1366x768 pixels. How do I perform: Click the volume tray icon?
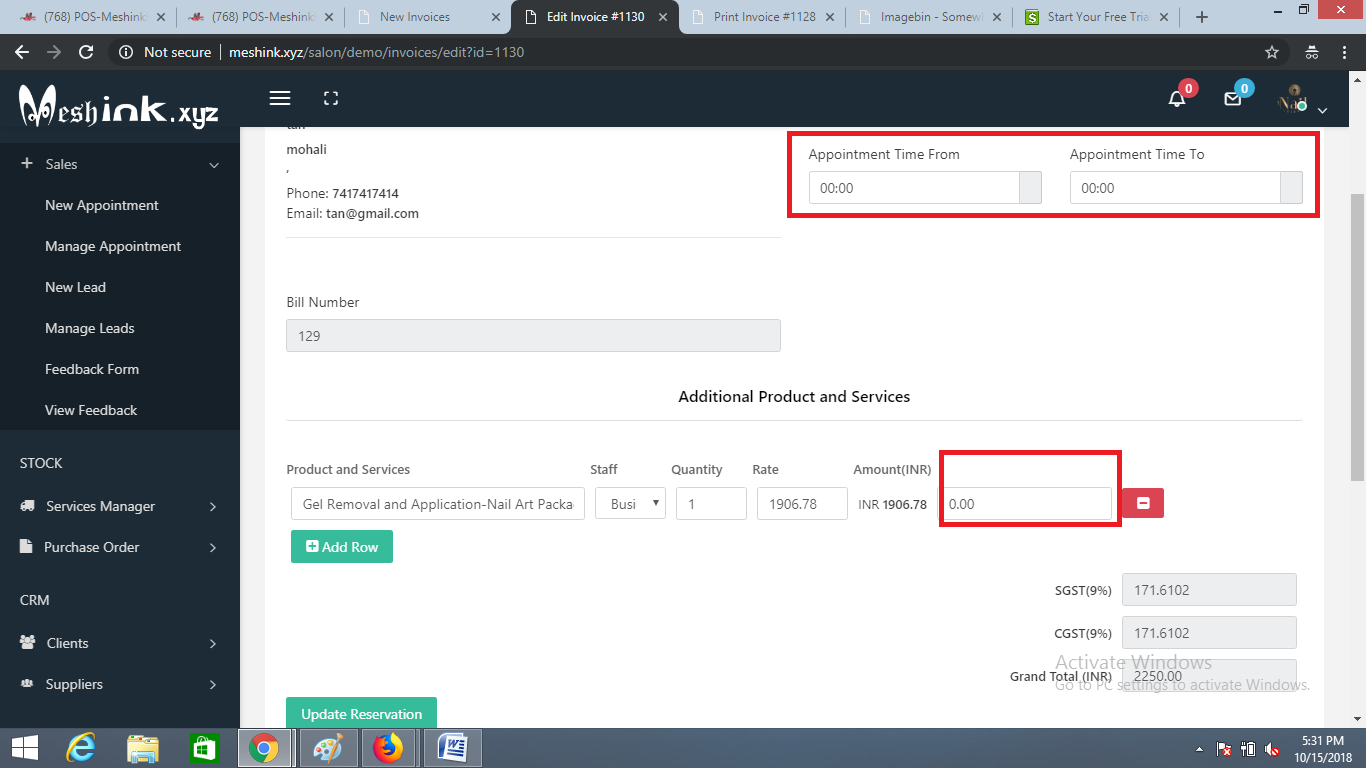[x=1272, y=749]
